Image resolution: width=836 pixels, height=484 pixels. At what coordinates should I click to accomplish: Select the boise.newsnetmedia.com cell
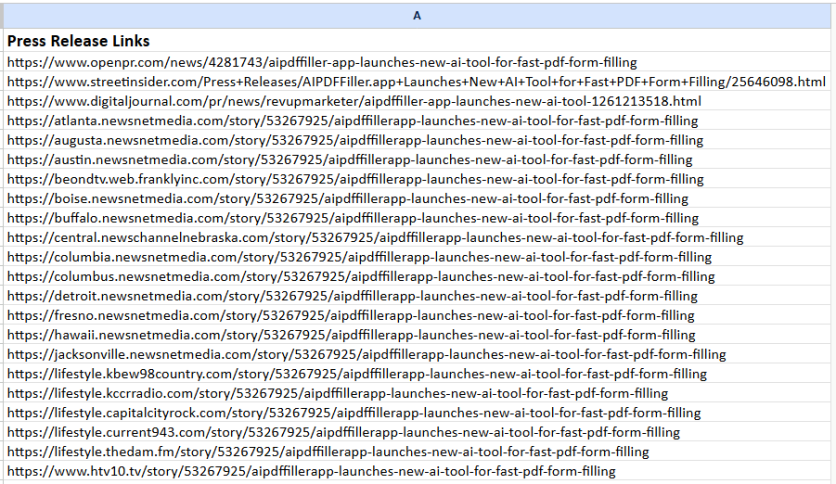click(x=417, y=198)
